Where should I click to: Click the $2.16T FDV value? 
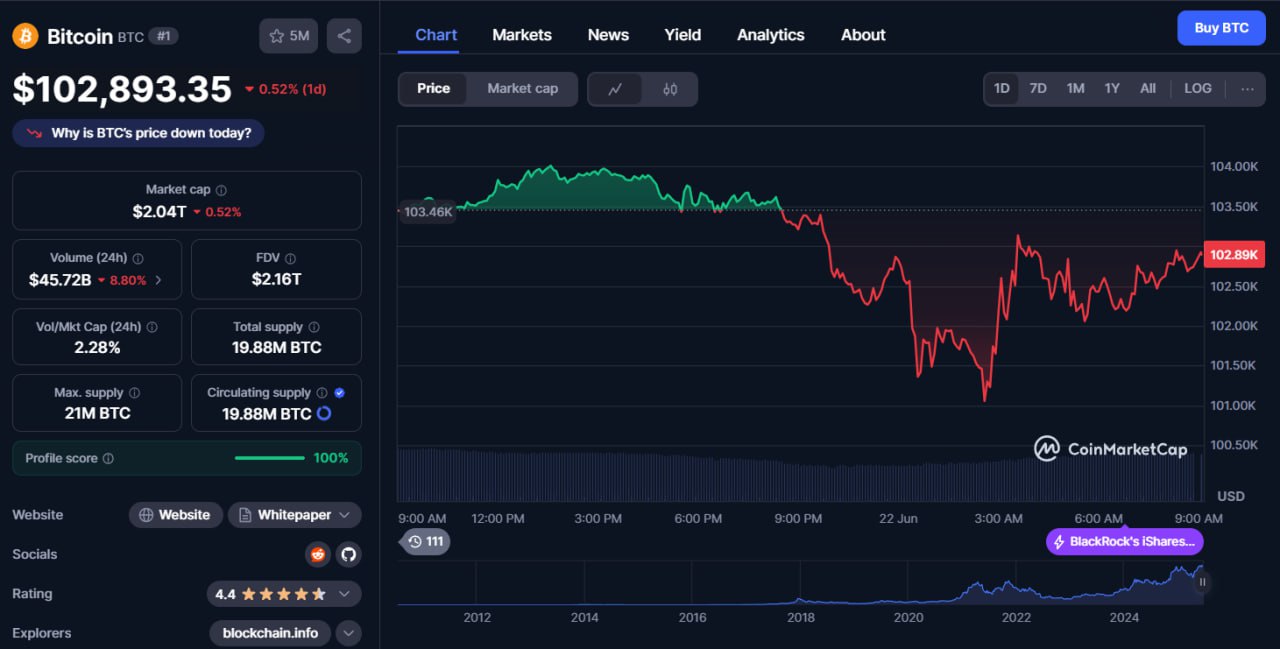tap(276, 280)
